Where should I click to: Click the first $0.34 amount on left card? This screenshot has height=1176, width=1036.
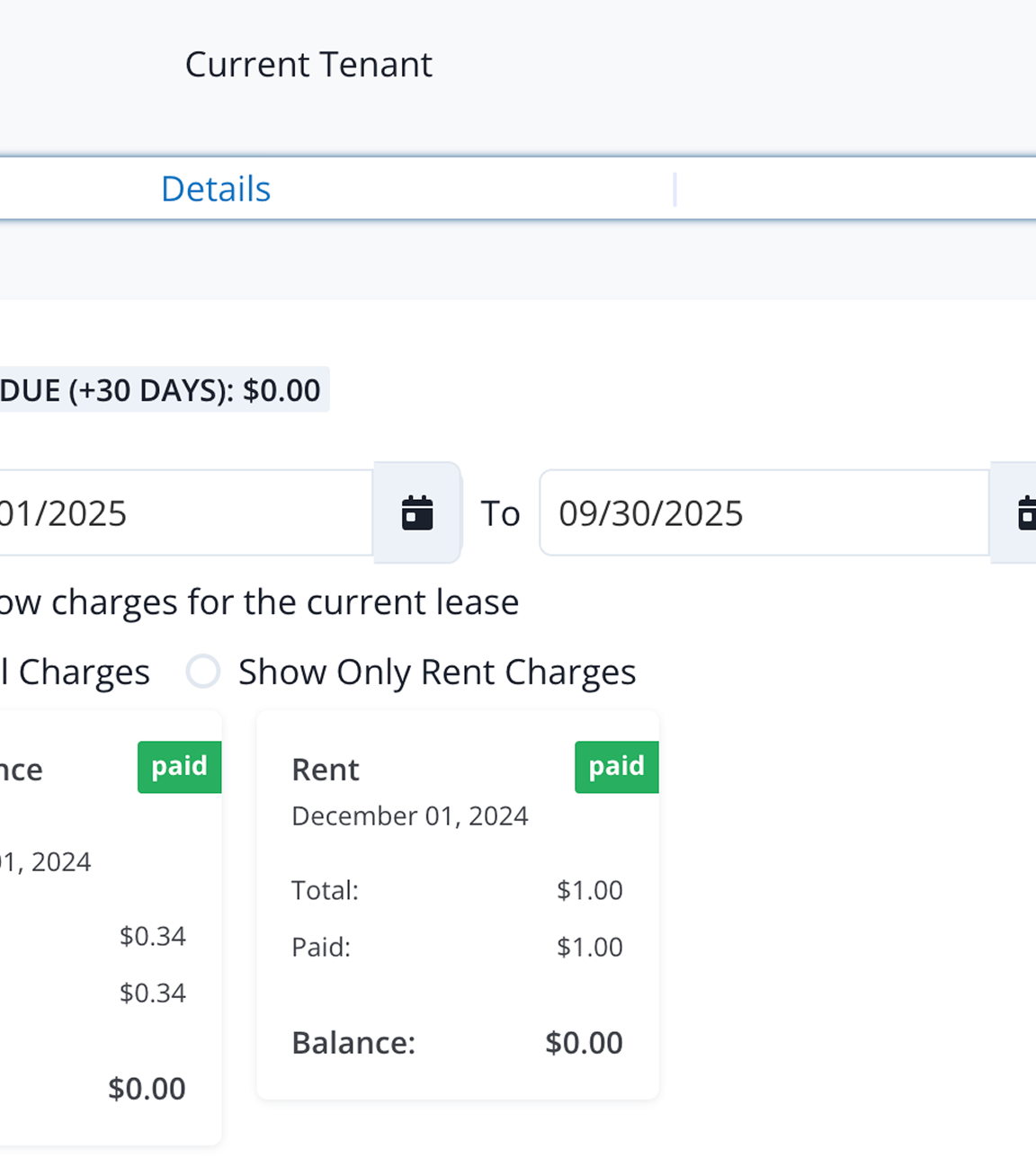point(153,936)
